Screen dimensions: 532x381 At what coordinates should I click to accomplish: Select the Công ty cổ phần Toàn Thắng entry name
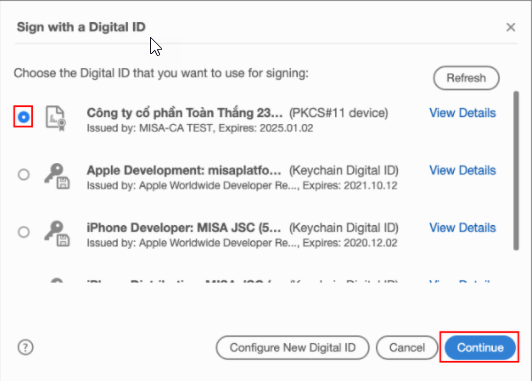185,113
